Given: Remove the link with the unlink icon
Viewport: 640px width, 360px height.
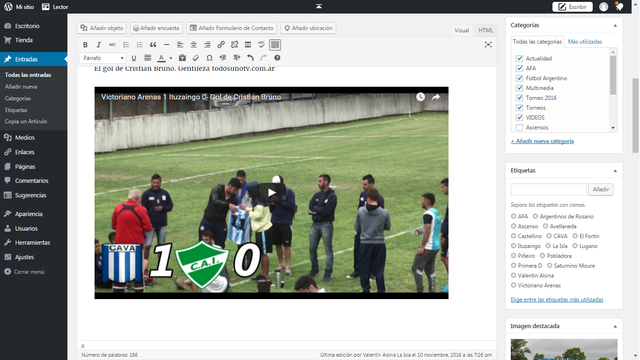Looking at the screenshot, I should point(234,45).
